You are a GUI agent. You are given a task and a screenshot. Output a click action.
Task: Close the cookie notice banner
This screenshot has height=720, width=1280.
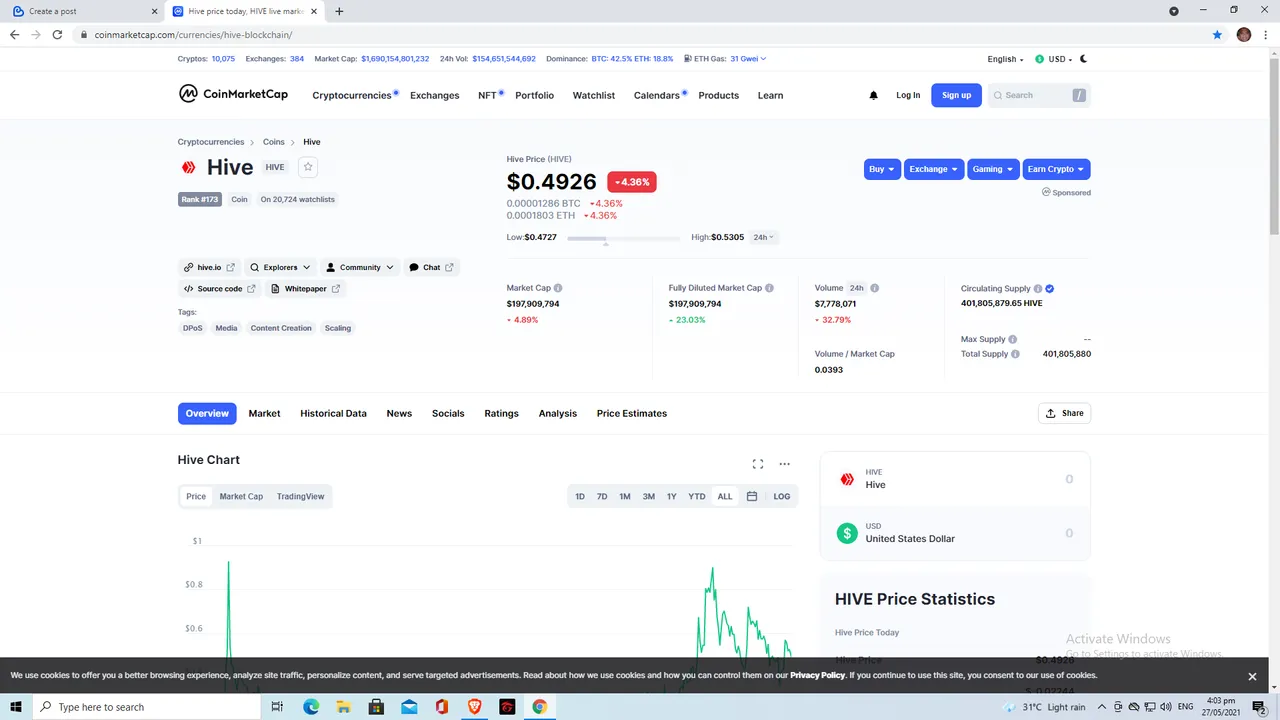coord(1252,676)
